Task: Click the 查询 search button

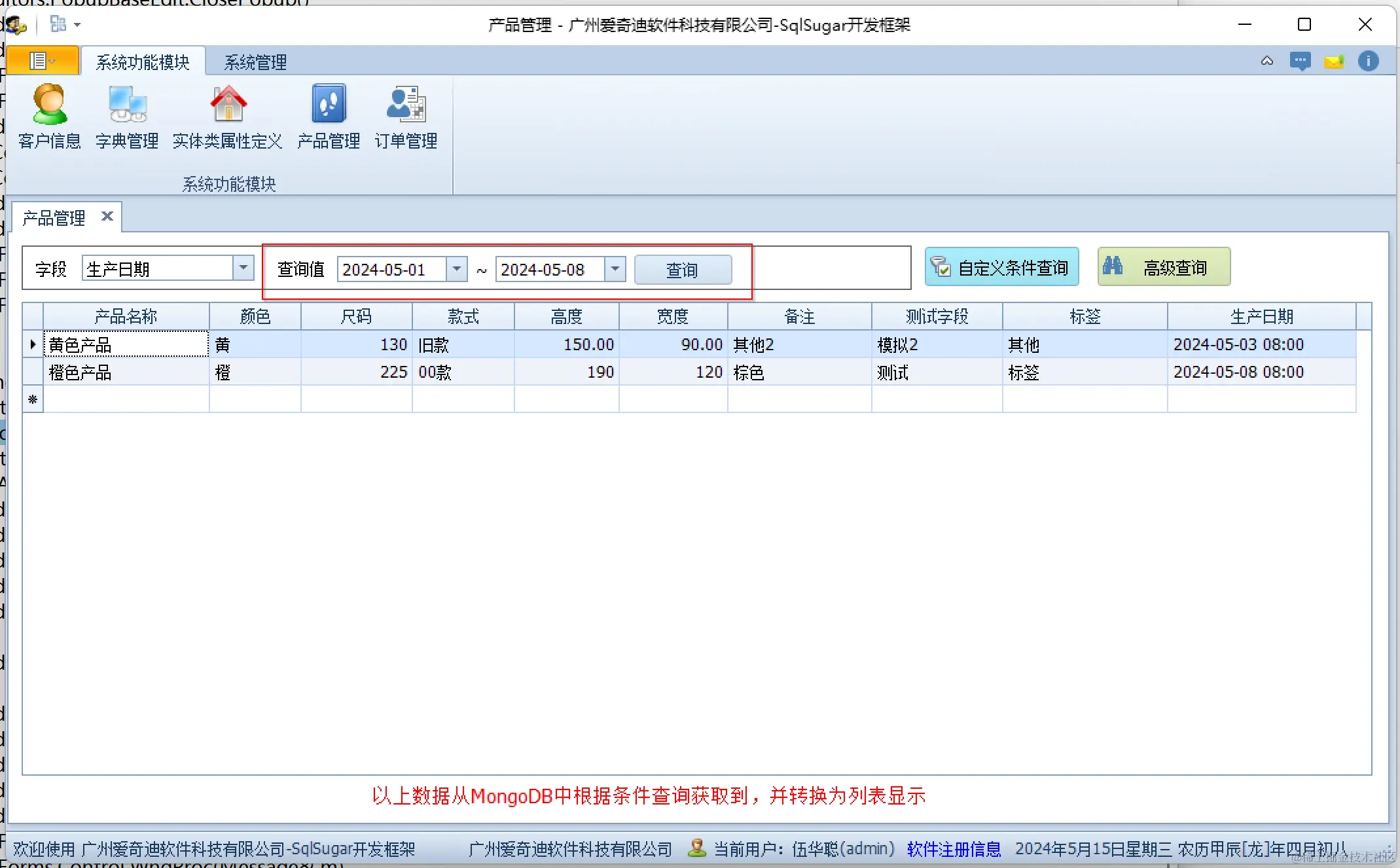Action: [x=683, y=270]
